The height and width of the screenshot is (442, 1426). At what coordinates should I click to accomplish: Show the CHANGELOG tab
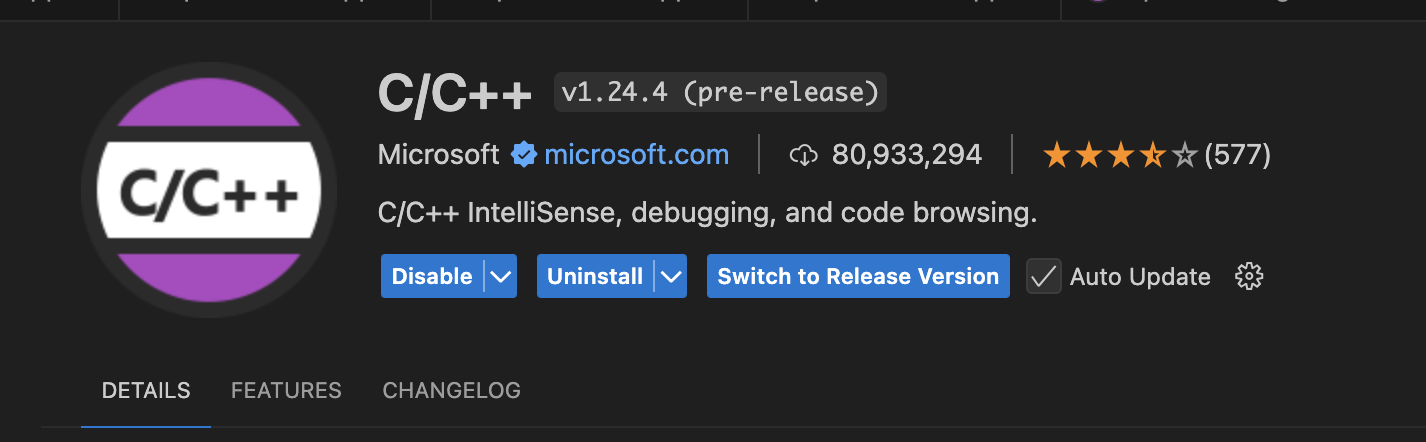pyautogui.click(x=451, y=390)
